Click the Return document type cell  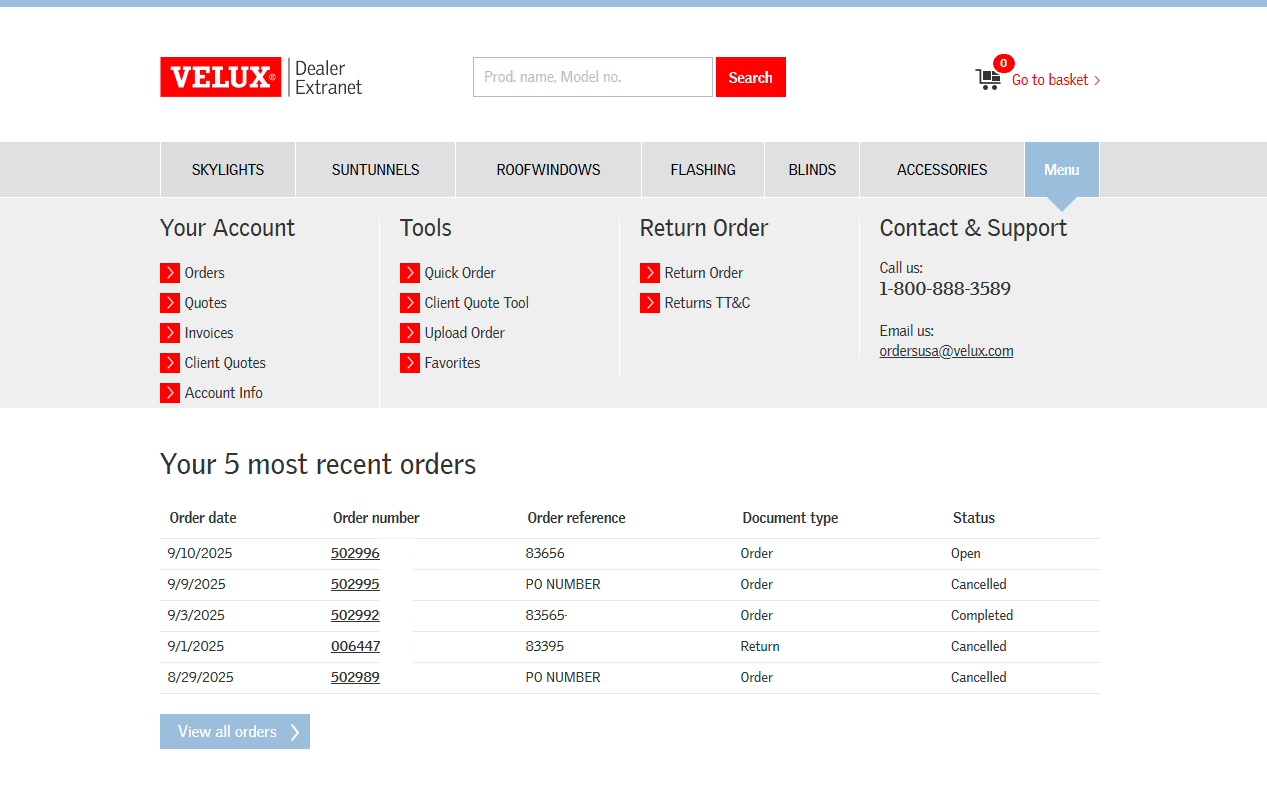point(760,646)
